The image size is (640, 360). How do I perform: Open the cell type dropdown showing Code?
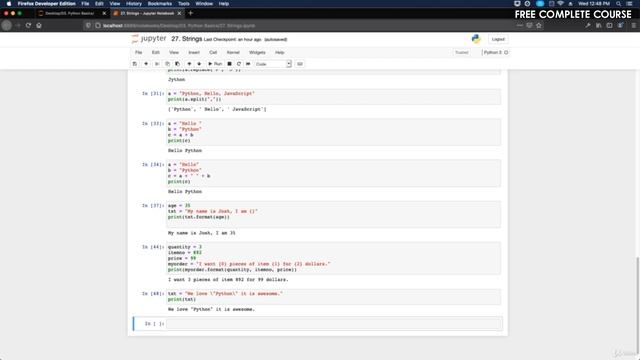coord(273,64)
